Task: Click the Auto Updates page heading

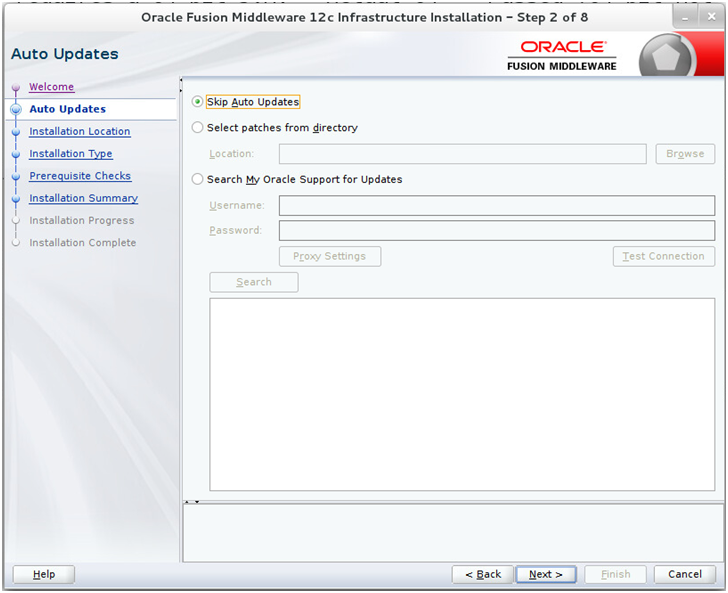Action: click(x=65, y=54)
